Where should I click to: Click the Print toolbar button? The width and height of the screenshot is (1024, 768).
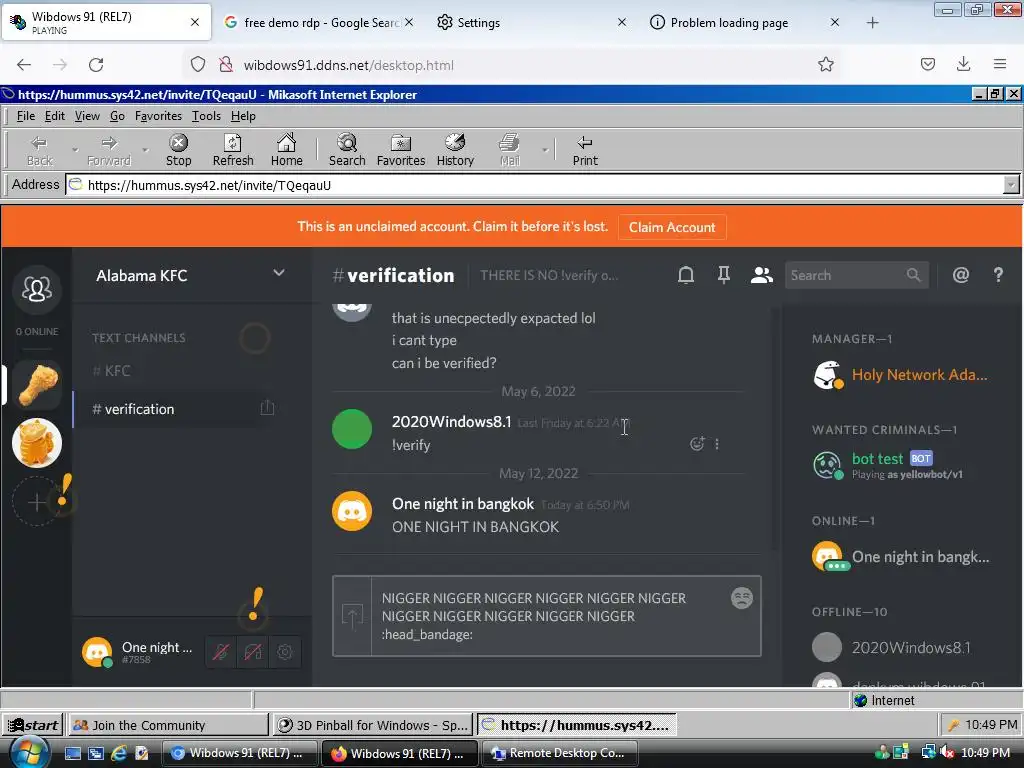click(x=584, y=150)
